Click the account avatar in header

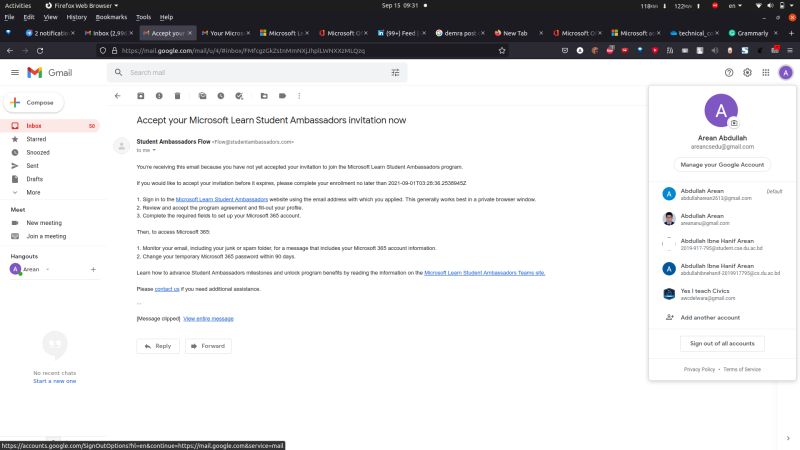pos(786,73)
